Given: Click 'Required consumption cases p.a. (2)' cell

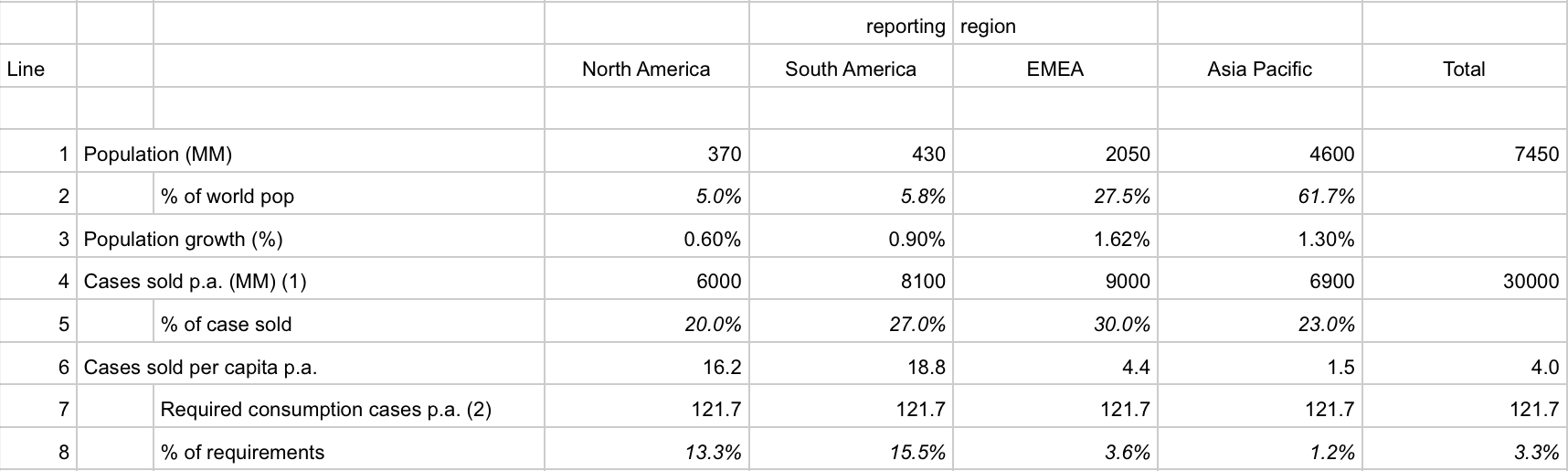Looking at the screenshot, I should coord(326,409).
